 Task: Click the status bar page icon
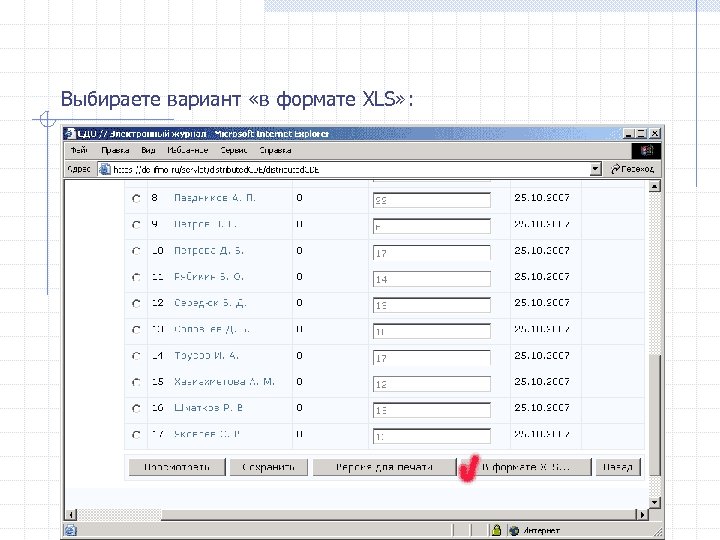[x=70, y=530]
